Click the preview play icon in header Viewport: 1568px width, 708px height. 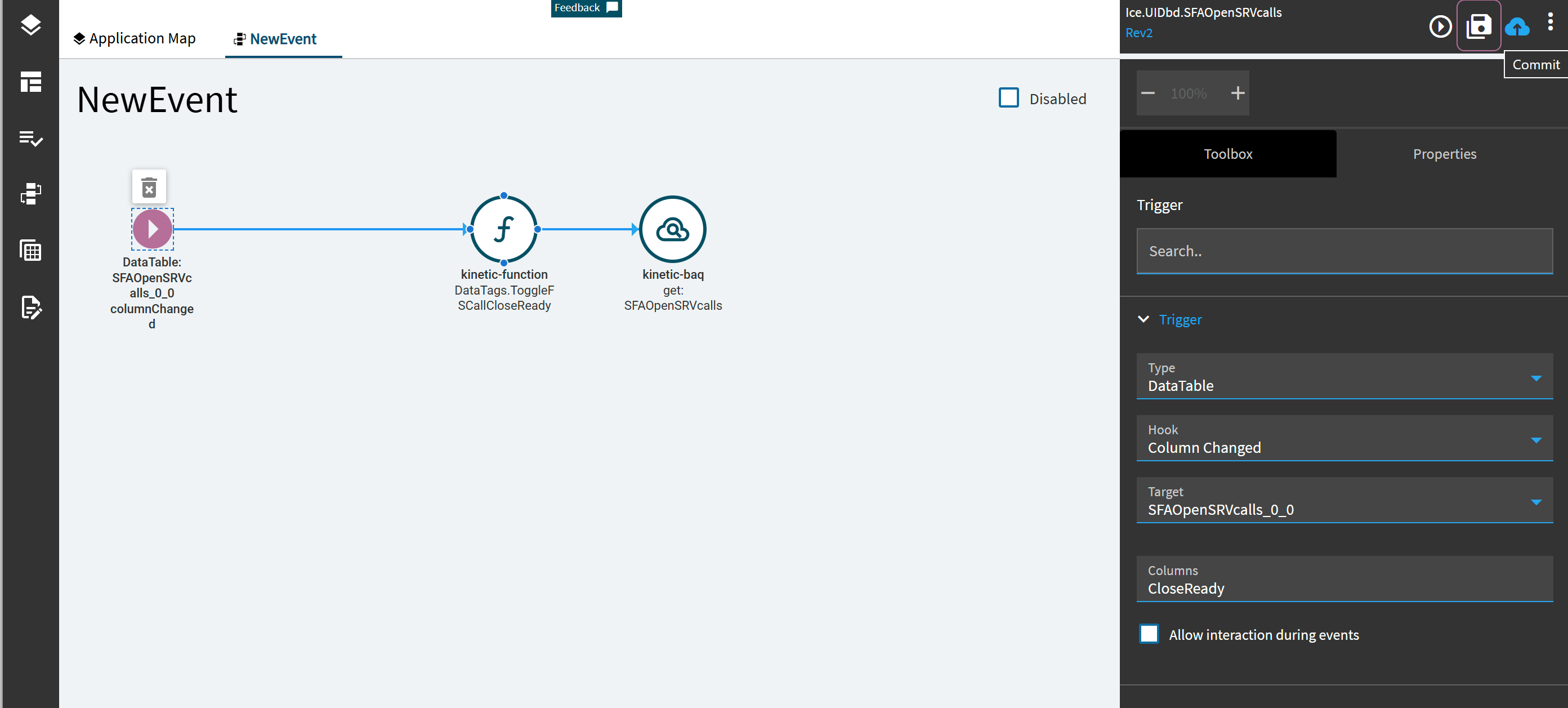pos(1440,26)
